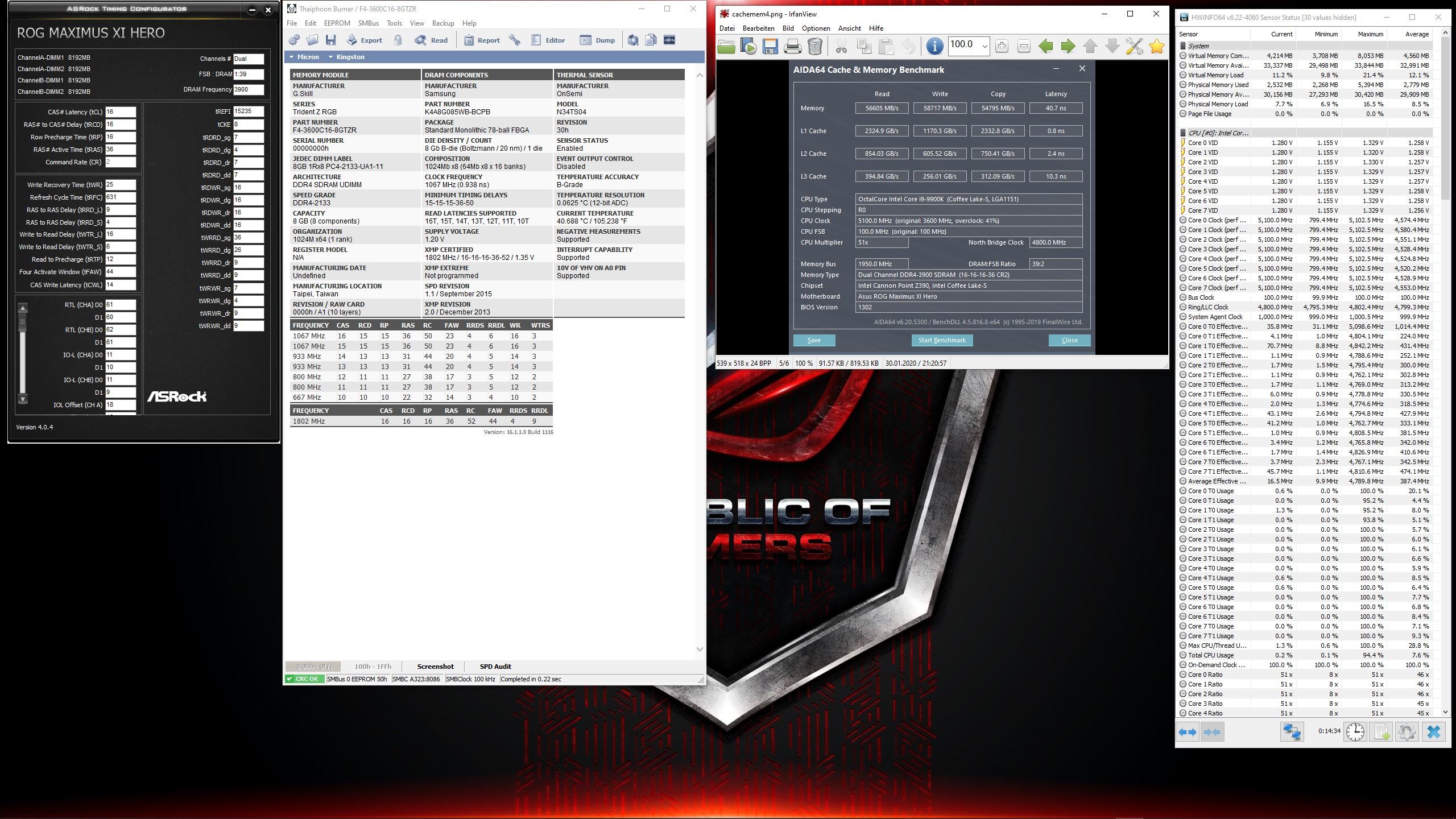Click open-folder icon in Thaiphoon Burner toolbar
The width and height of the screenshot is (1456, 819).
point(312,40)
